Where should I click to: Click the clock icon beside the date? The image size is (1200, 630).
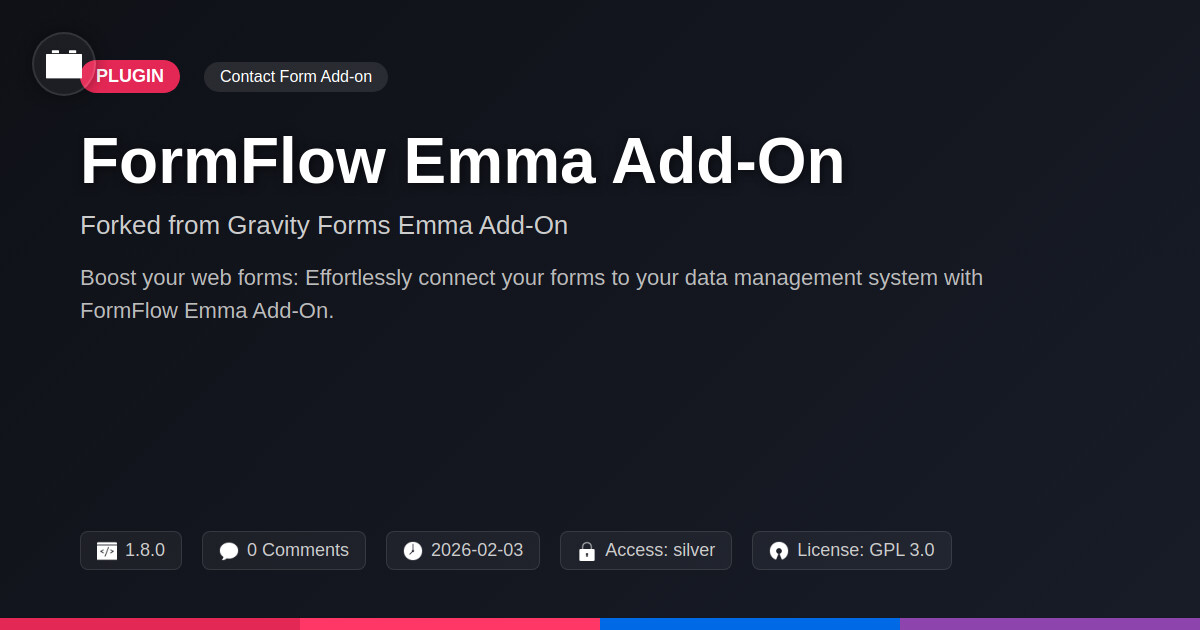pos(413,551)
